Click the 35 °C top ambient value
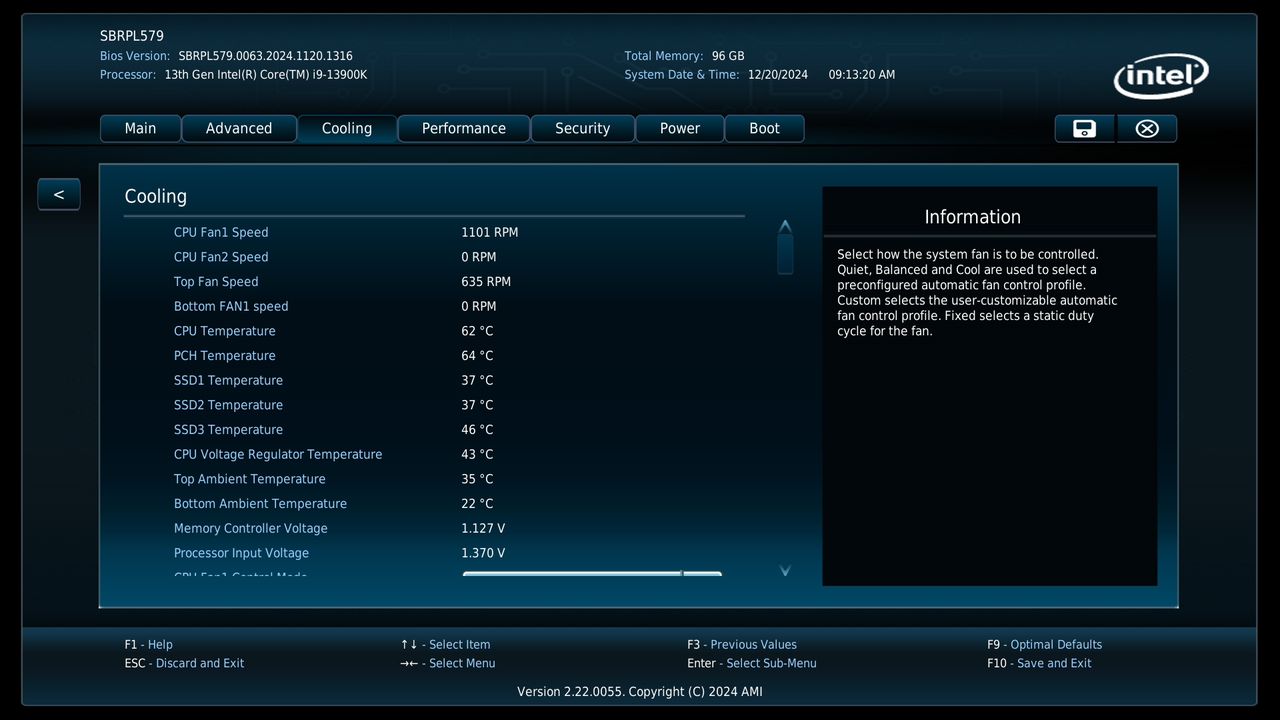Screen dimensions: 1280x720 [x=477, y=479]
